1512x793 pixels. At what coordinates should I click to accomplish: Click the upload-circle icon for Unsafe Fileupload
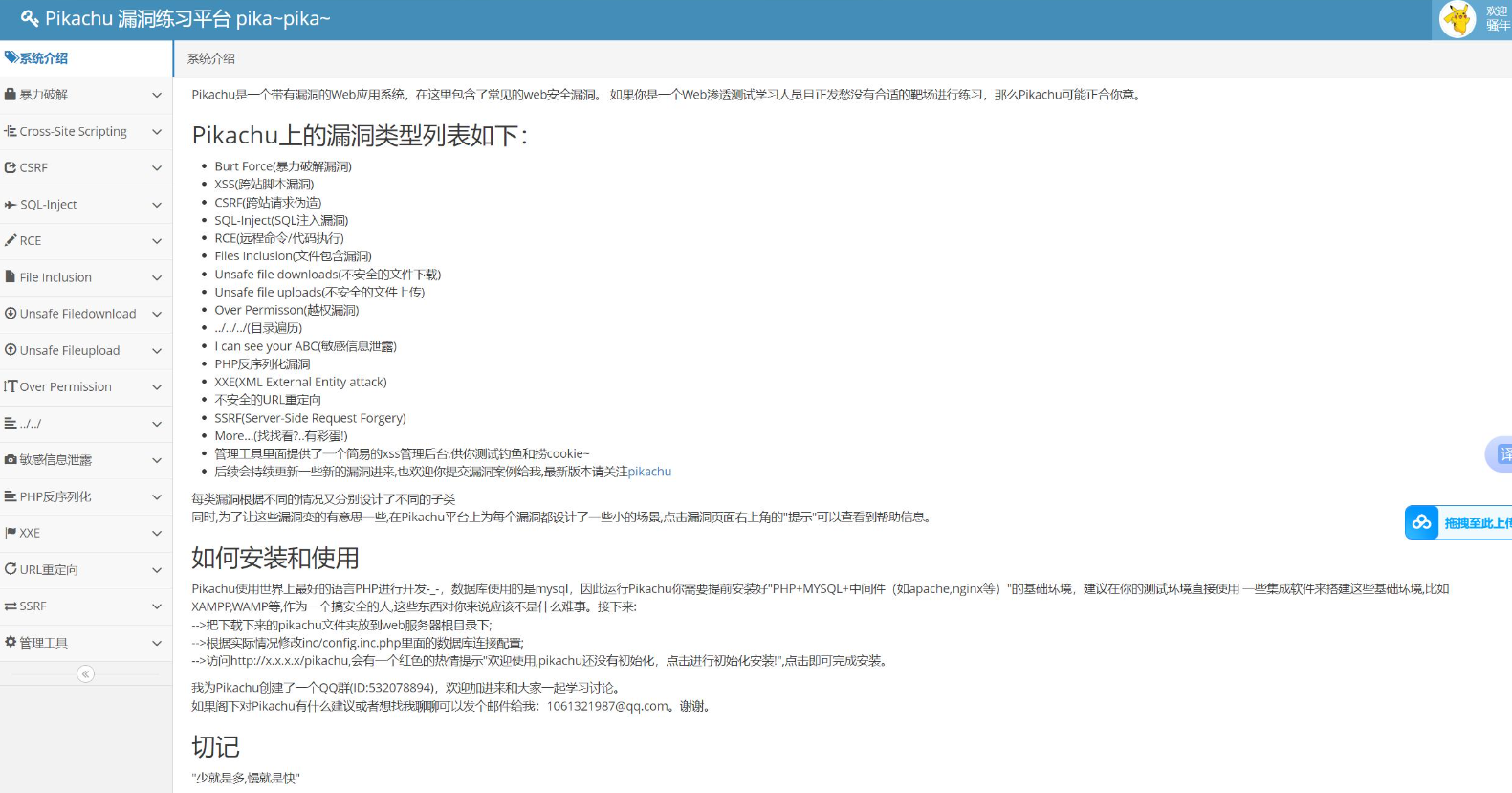tap(11, 350)
